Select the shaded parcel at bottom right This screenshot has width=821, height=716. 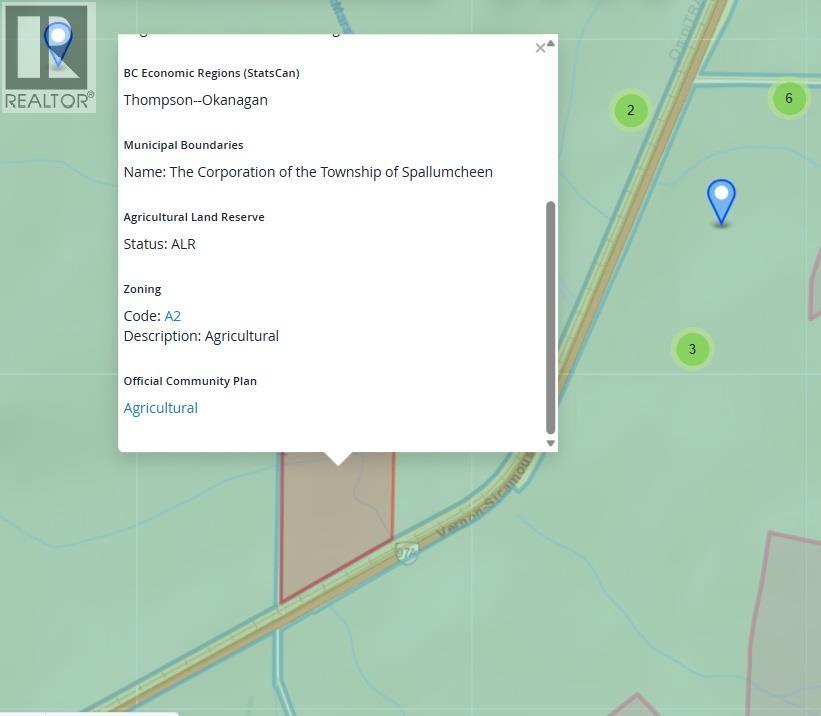790,620
